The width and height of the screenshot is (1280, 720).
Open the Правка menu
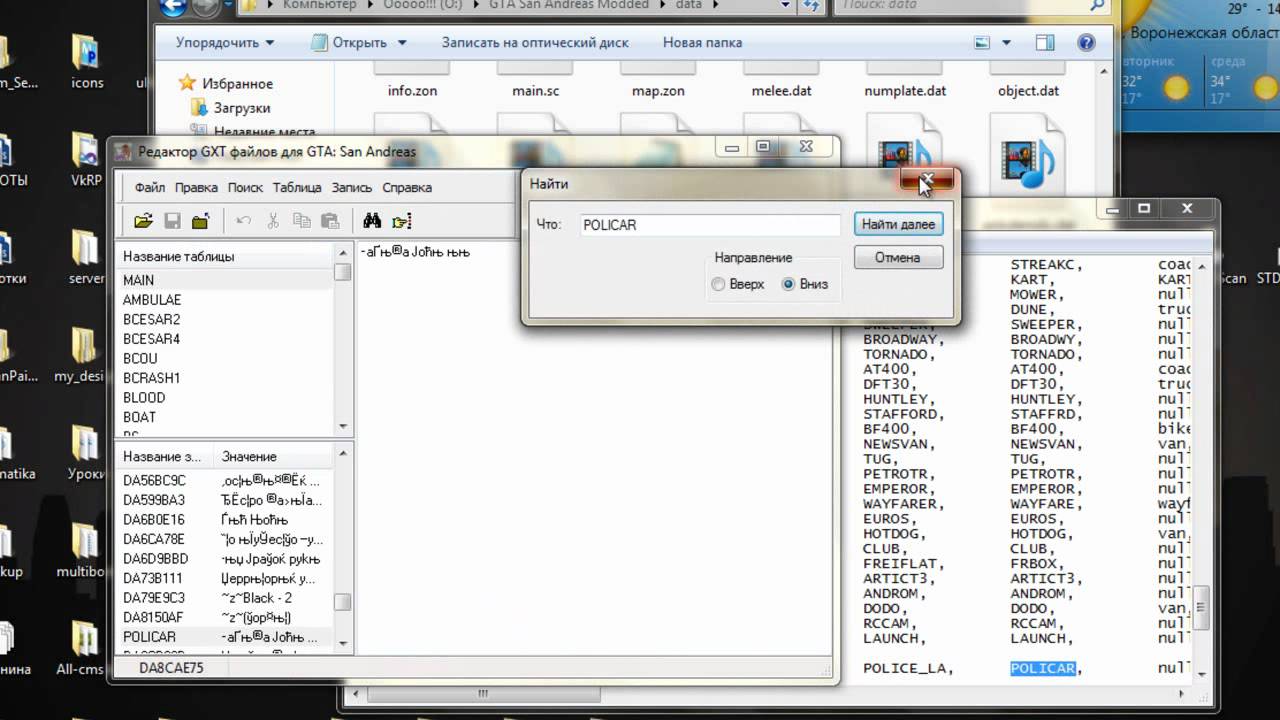196,187
